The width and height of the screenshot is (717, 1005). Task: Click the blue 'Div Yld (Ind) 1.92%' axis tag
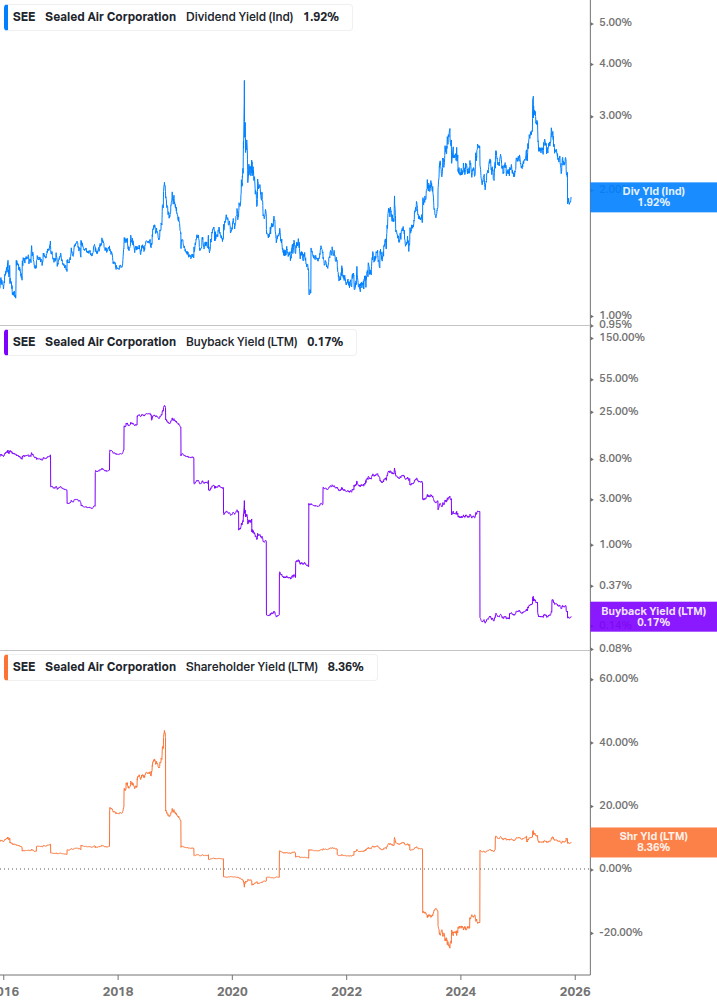(654, 197)
